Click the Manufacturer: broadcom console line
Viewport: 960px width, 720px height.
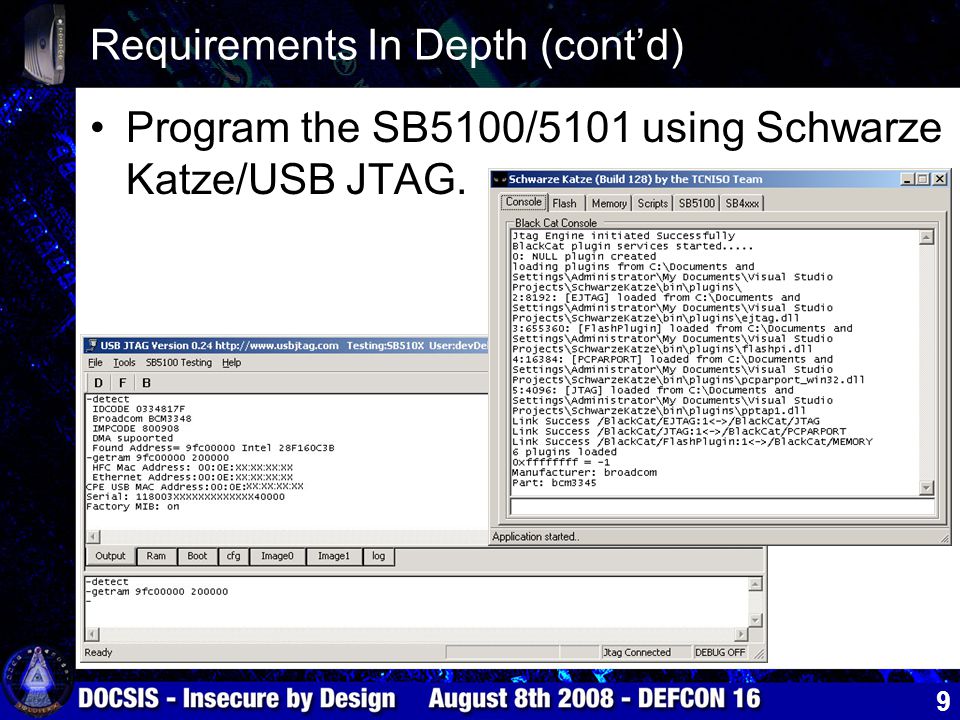coord(585,473)
